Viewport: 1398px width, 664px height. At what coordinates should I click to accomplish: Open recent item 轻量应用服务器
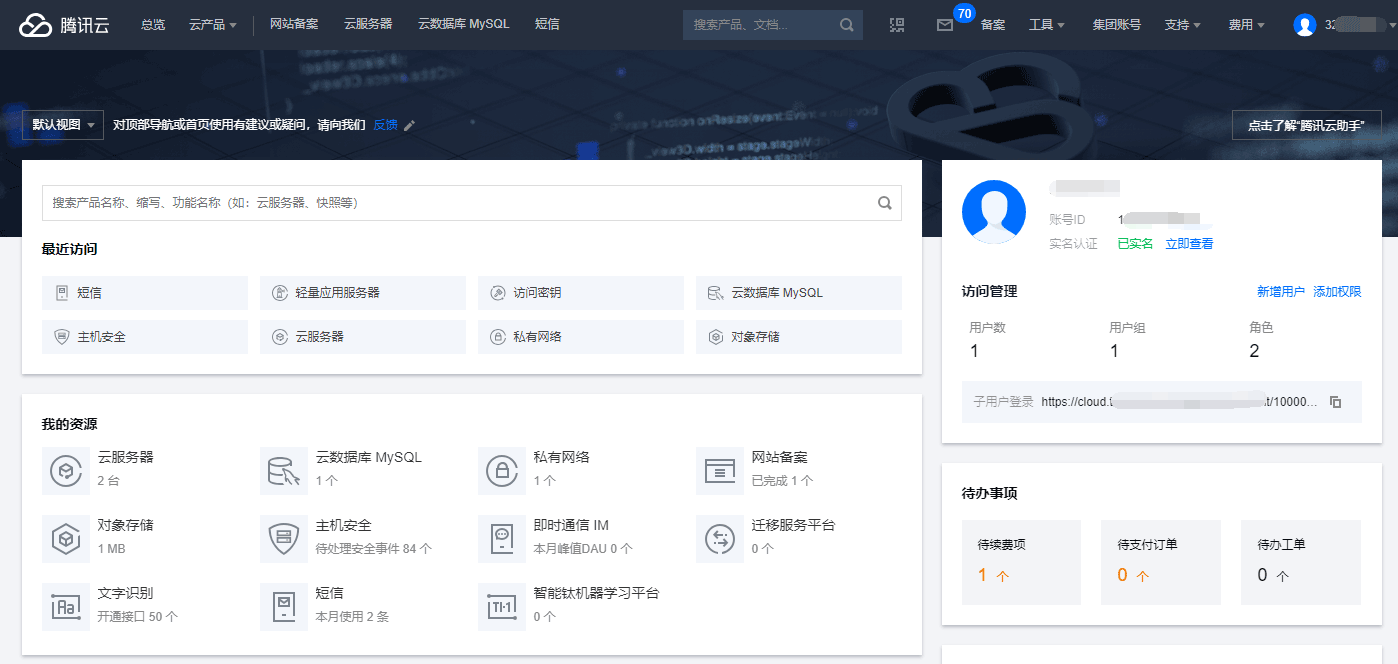(363, 293)
